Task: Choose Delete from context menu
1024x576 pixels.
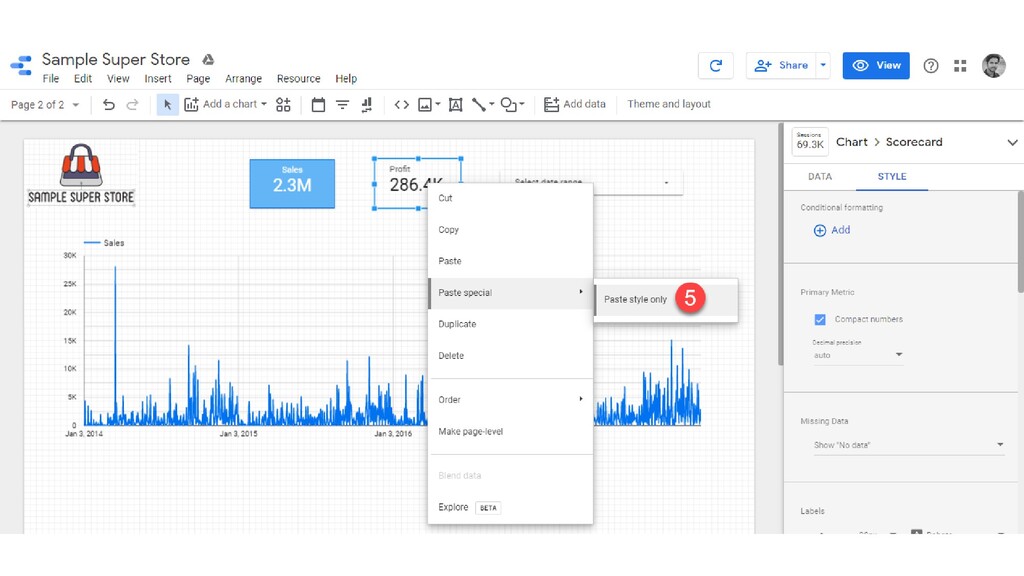Action: point(510,356)
